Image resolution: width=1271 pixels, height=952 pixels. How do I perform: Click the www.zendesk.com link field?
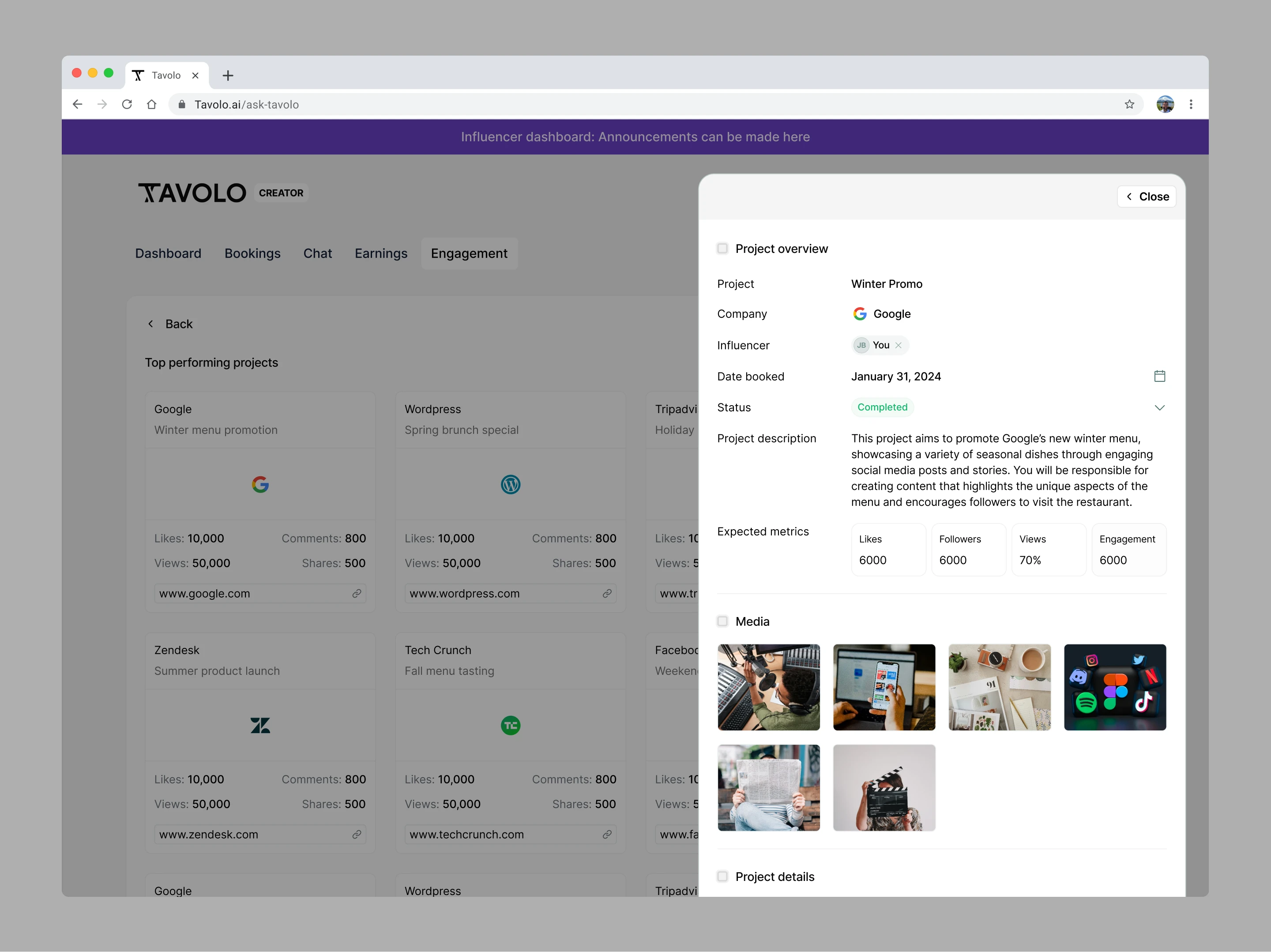click(x=260, y=834)
